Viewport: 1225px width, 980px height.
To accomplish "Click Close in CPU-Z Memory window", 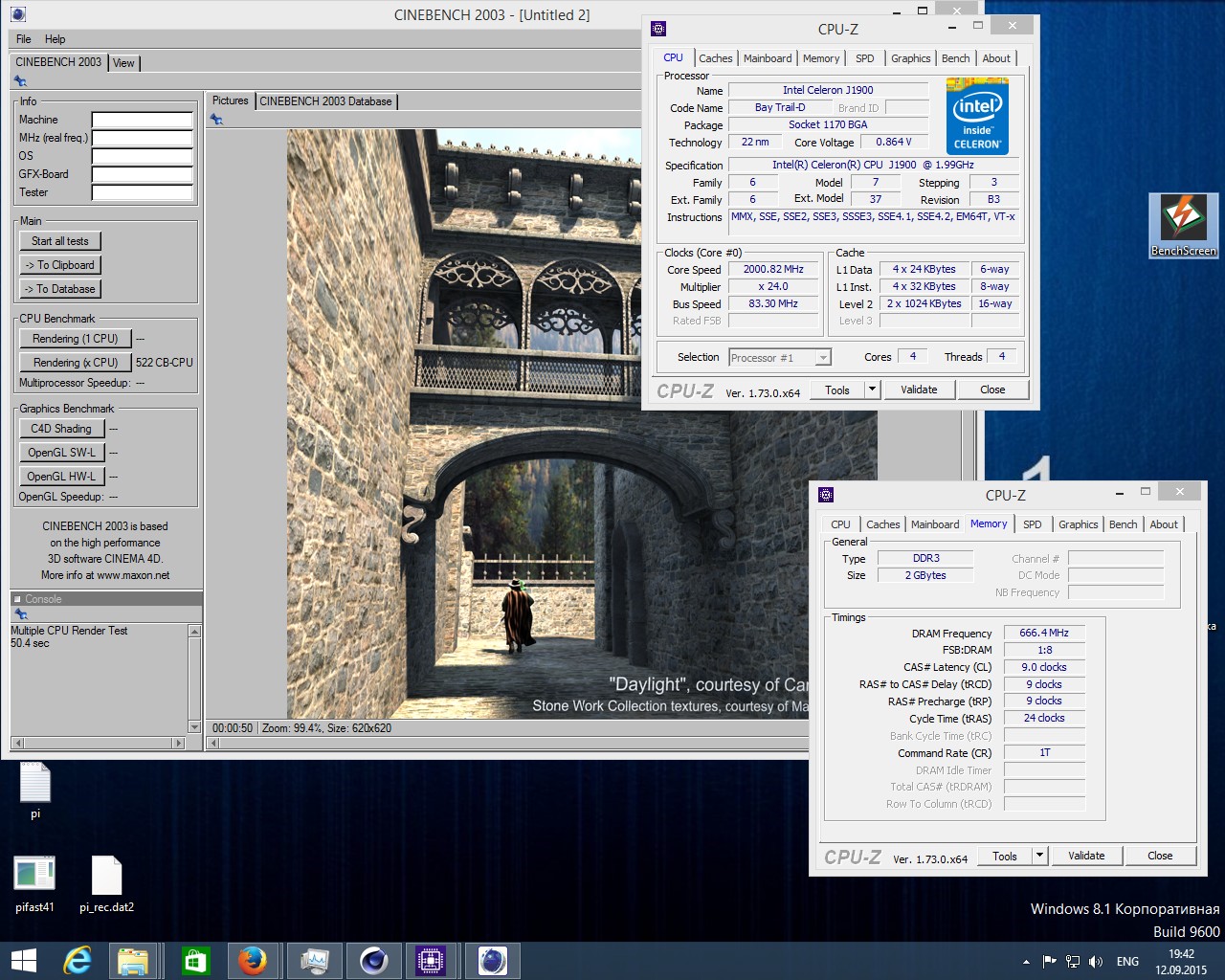I will [1160, 856].
